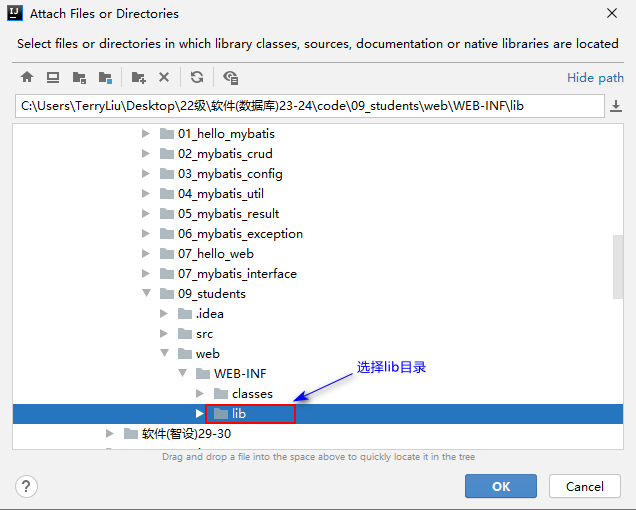Image resolution: width=636 pixels, height=510 pixels.
Task: Collapse the WEB-INF folder arrow
Action: click(182, 373)
